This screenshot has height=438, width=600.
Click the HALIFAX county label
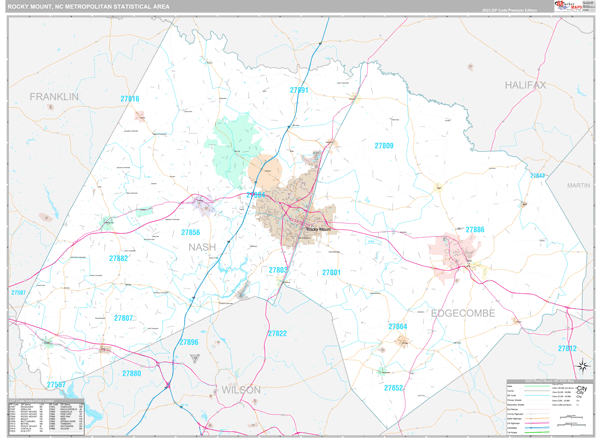pos(526,86)
